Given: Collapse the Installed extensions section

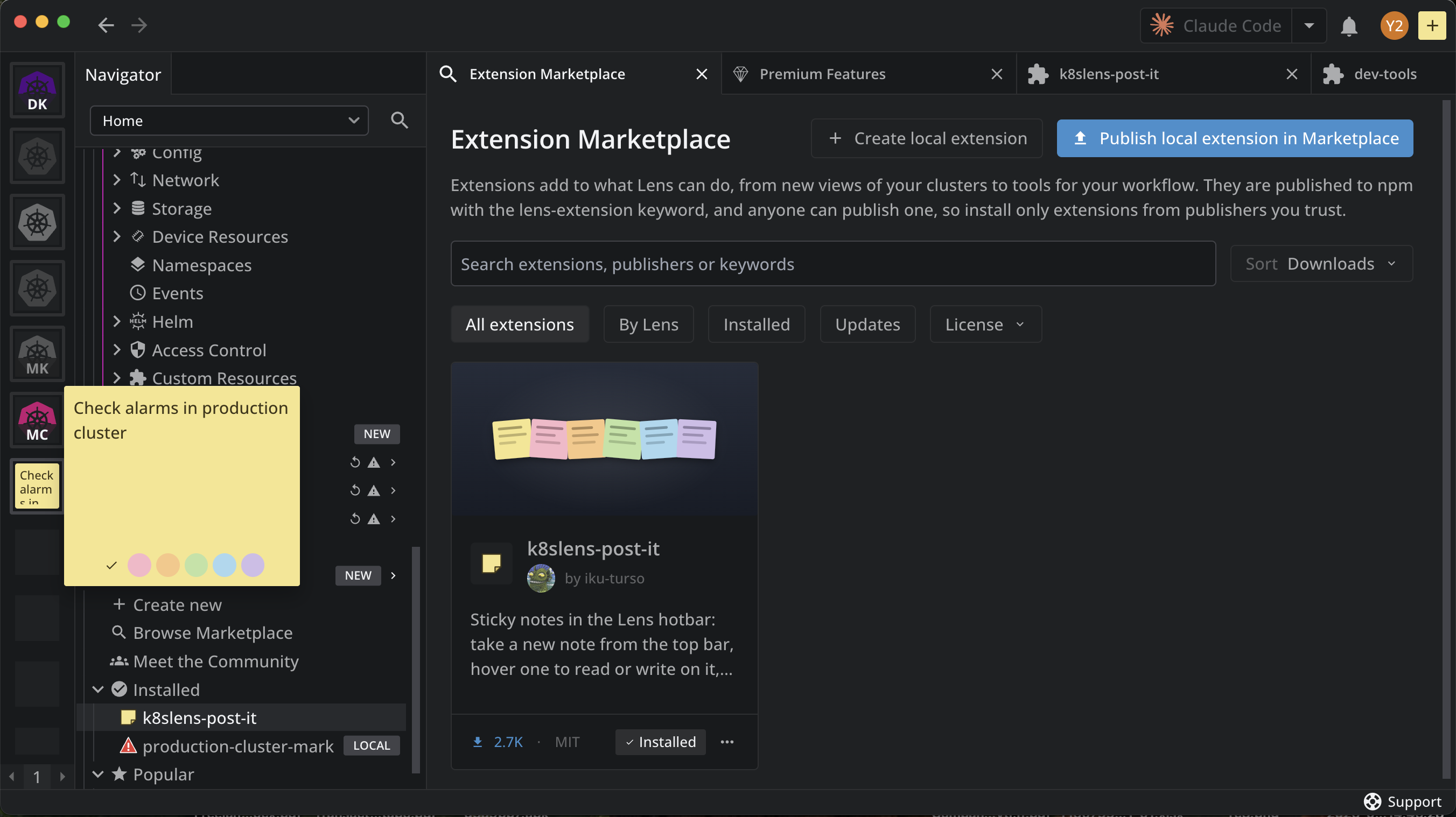Looking at the screenshot, I should tap(98, 690).
